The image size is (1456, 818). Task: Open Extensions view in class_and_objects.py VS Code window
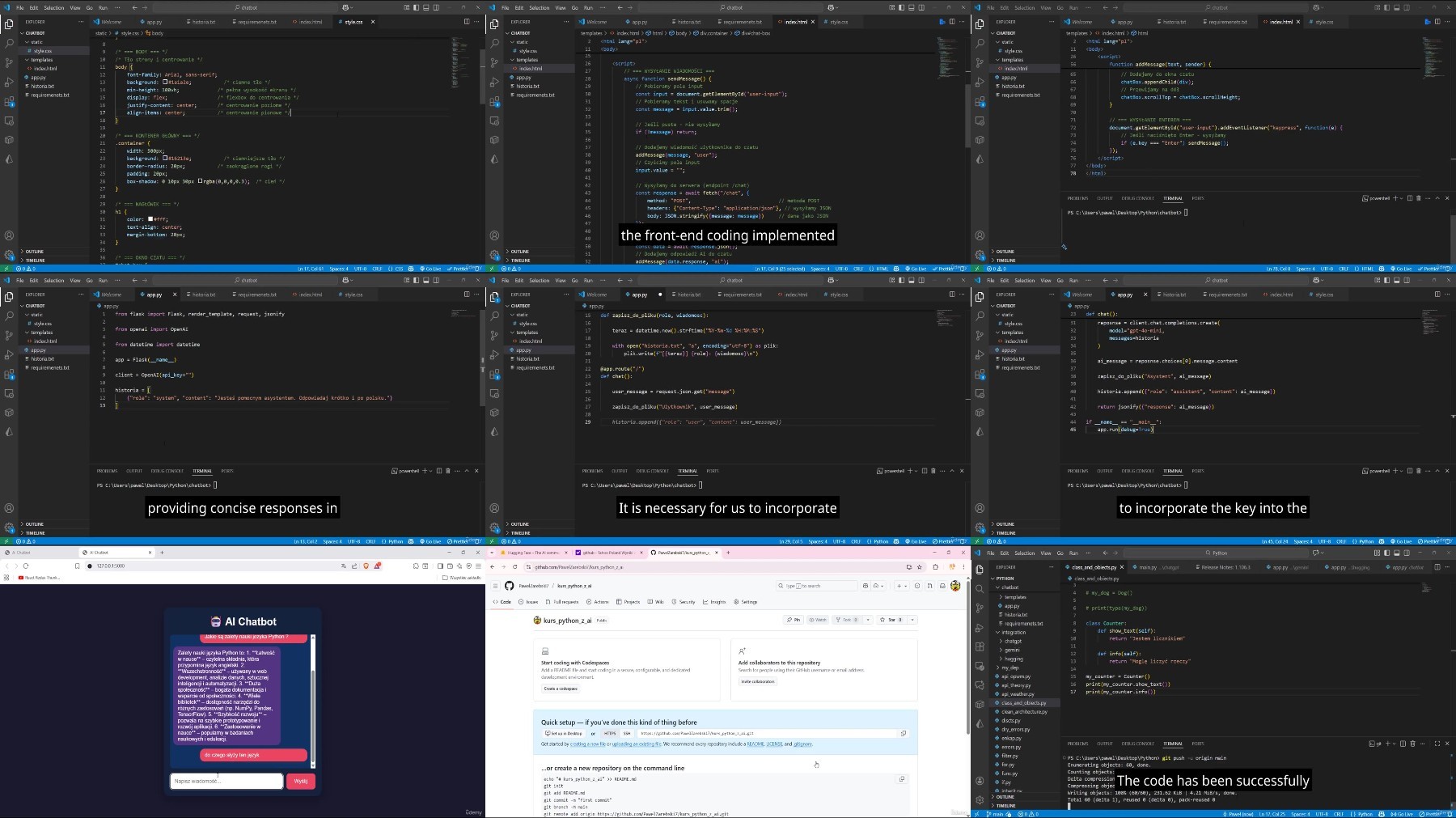coord(980,646)
